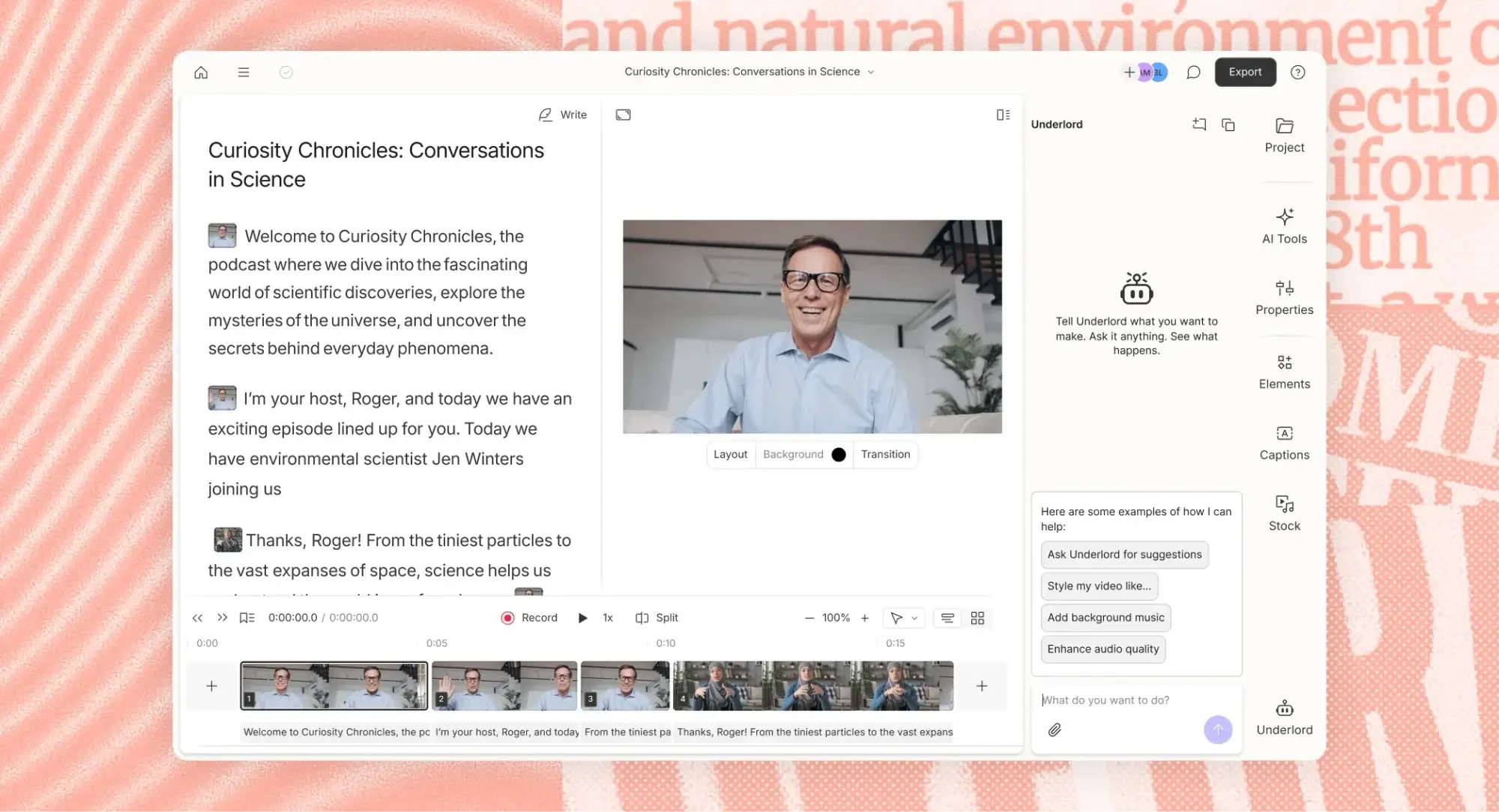Open the pointer tool dropdown arrow
Viewport: 1499px width, 812px height.
[x=914, y=618]
